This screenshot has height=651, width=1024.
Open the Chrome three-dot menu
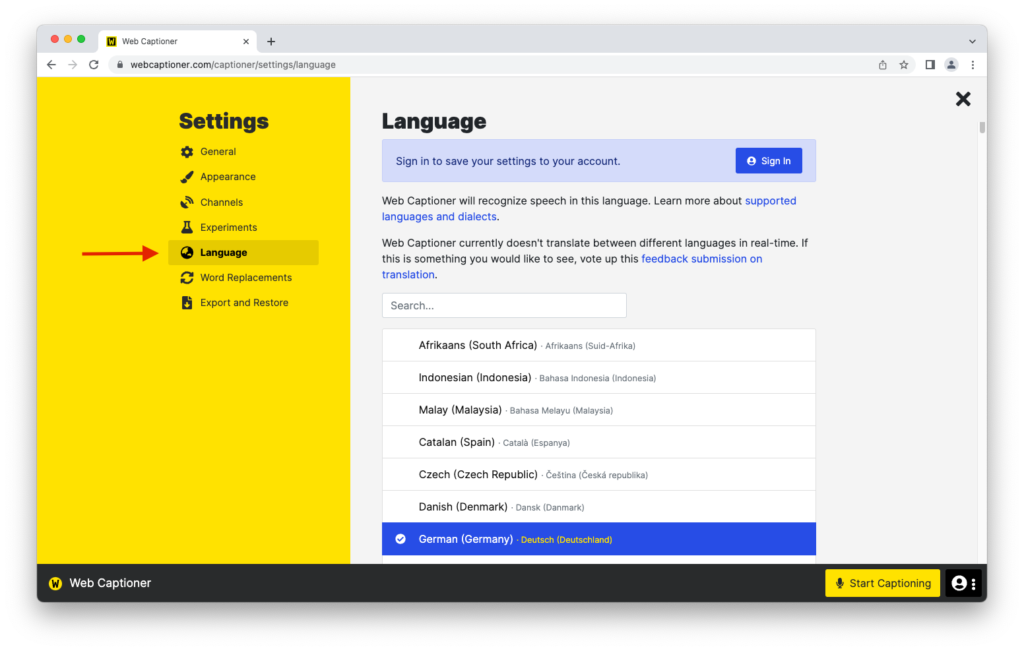coord(973,65)
